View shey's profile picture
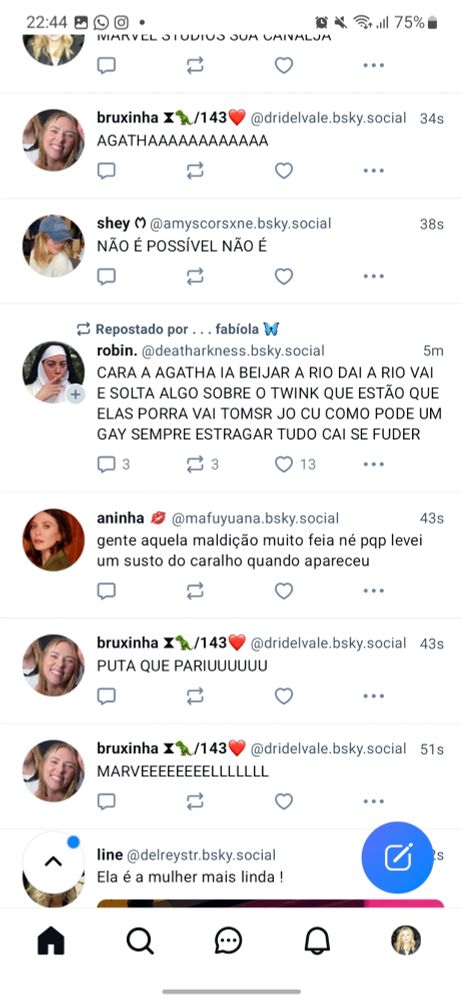Viewport: 462px width, 1000px height. pyautogui.click(x=54, y=246)
